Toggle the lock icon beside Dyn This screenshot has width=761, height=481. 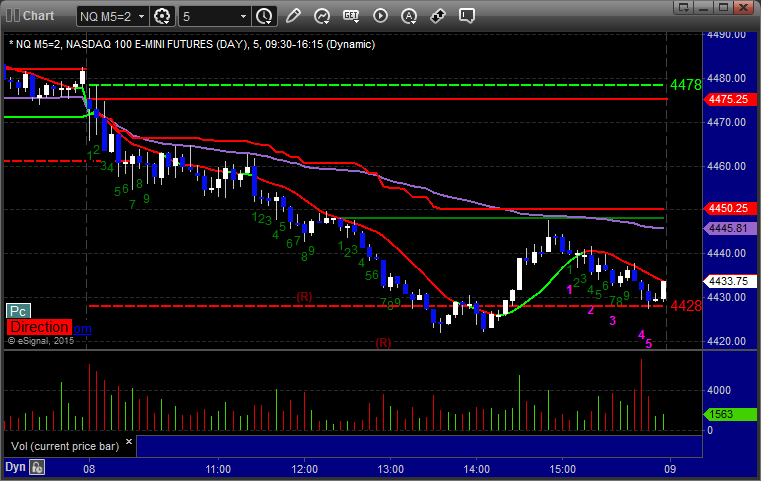point(37,467)
